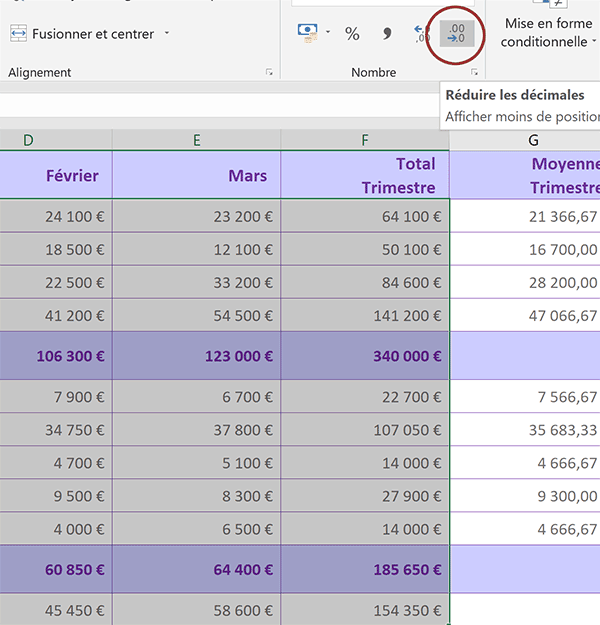Screen dimensions: 600x625
Task: Select cell containing 9 300,00
Action: 525,496
